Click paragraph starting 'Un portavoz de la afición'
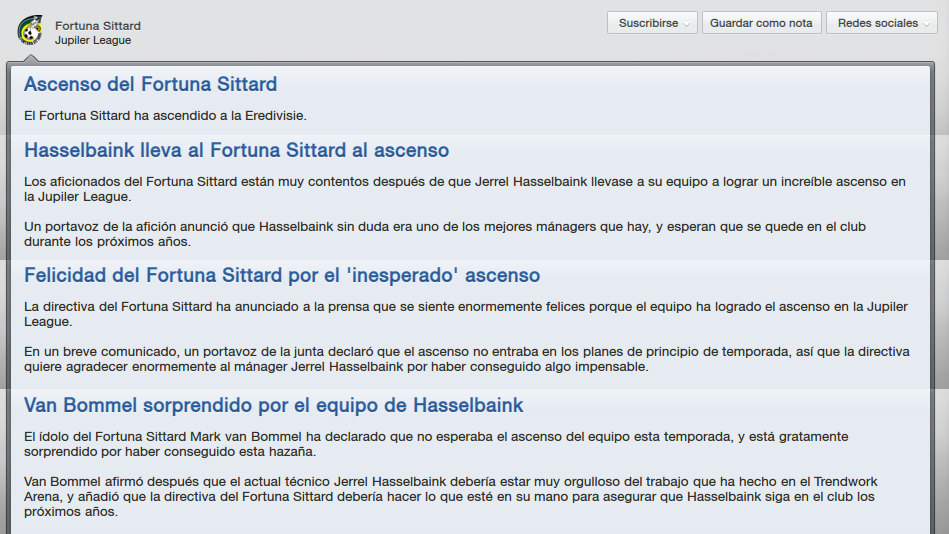Viewport: 949px width, 534px height. coord(445,234)
